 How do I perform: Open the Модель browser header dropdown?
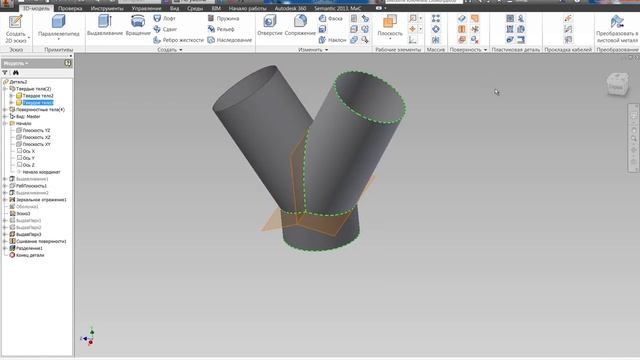click(16, 64)
